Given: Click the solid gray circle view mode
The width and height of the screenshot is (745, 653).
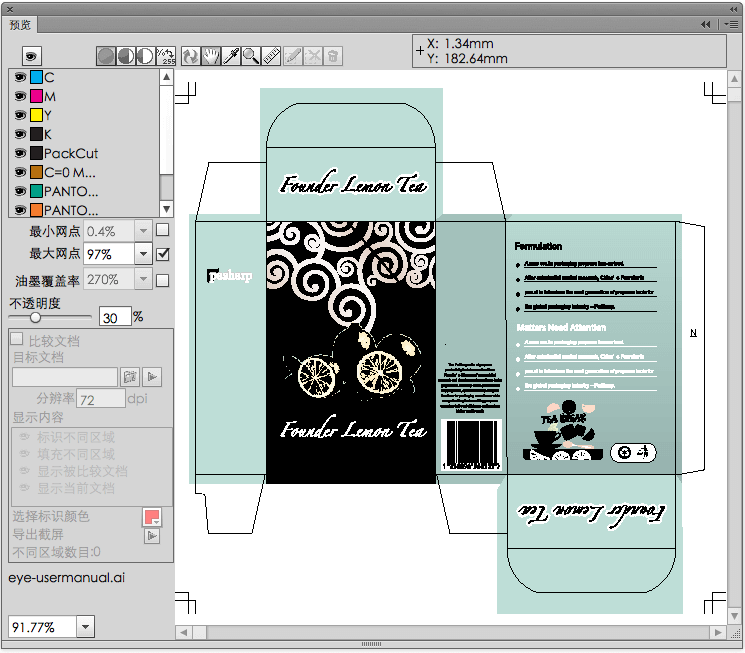Looking at the screenshot, I should [106, 56].
